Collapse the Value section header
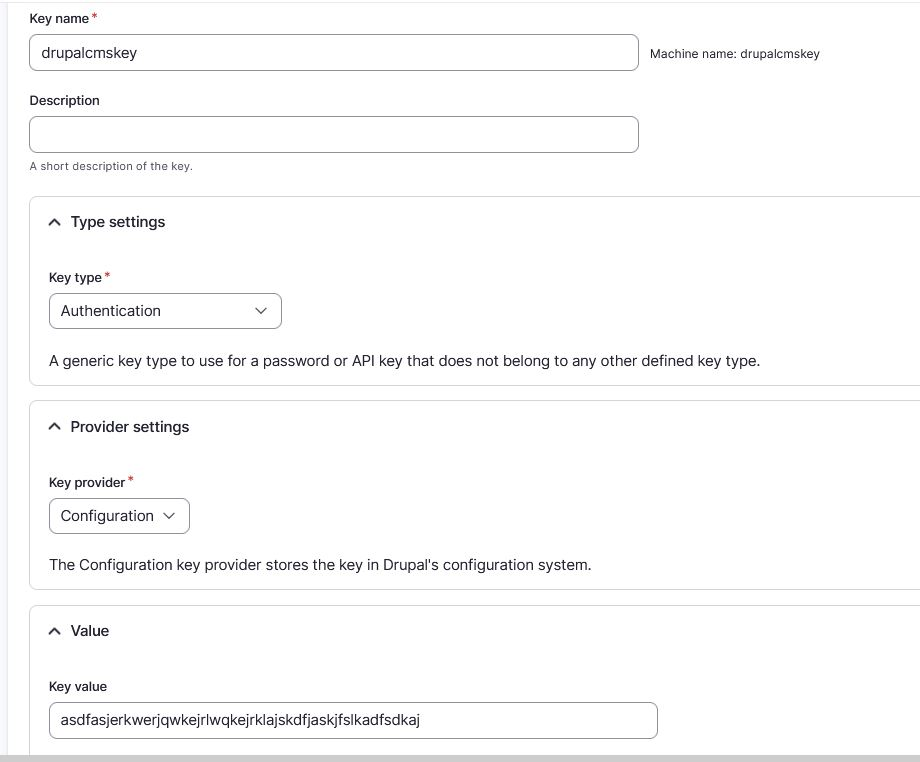 point(88,631)
